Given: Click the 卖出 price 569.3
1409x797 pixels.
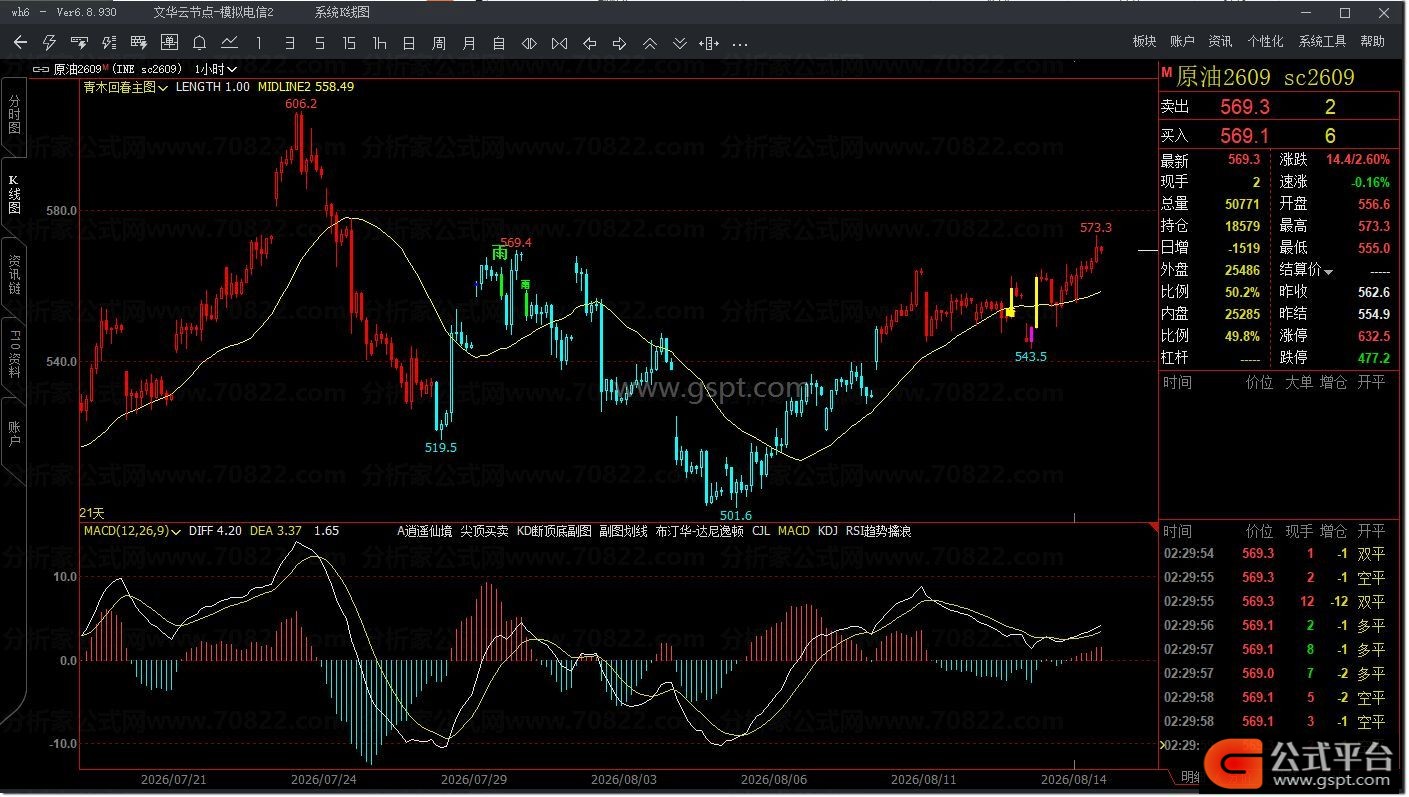Looking at the screenshot, I should 1245,107.
